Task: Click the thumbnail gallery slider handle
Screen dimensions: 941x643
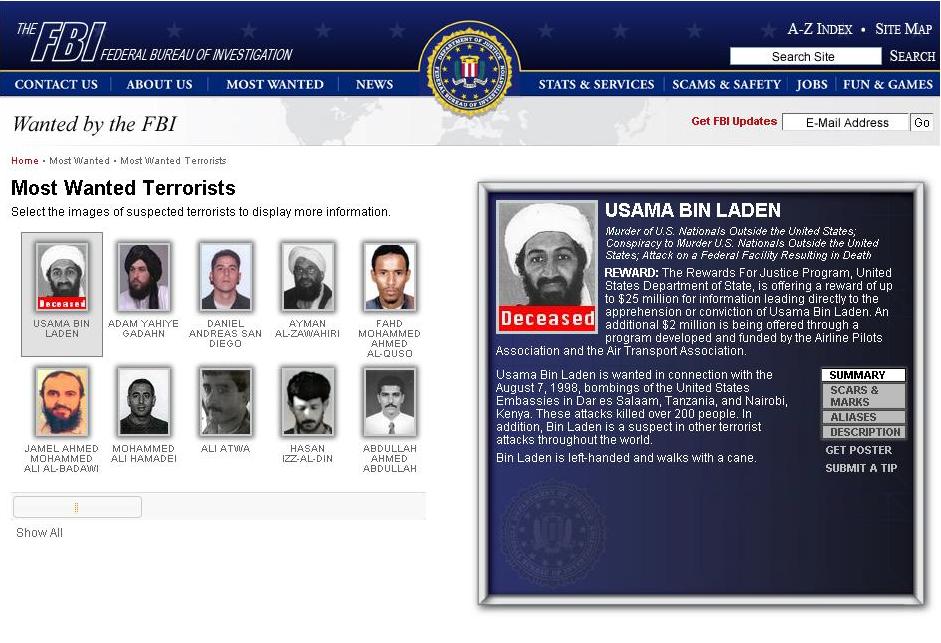Action: click(x=77, y=507)
